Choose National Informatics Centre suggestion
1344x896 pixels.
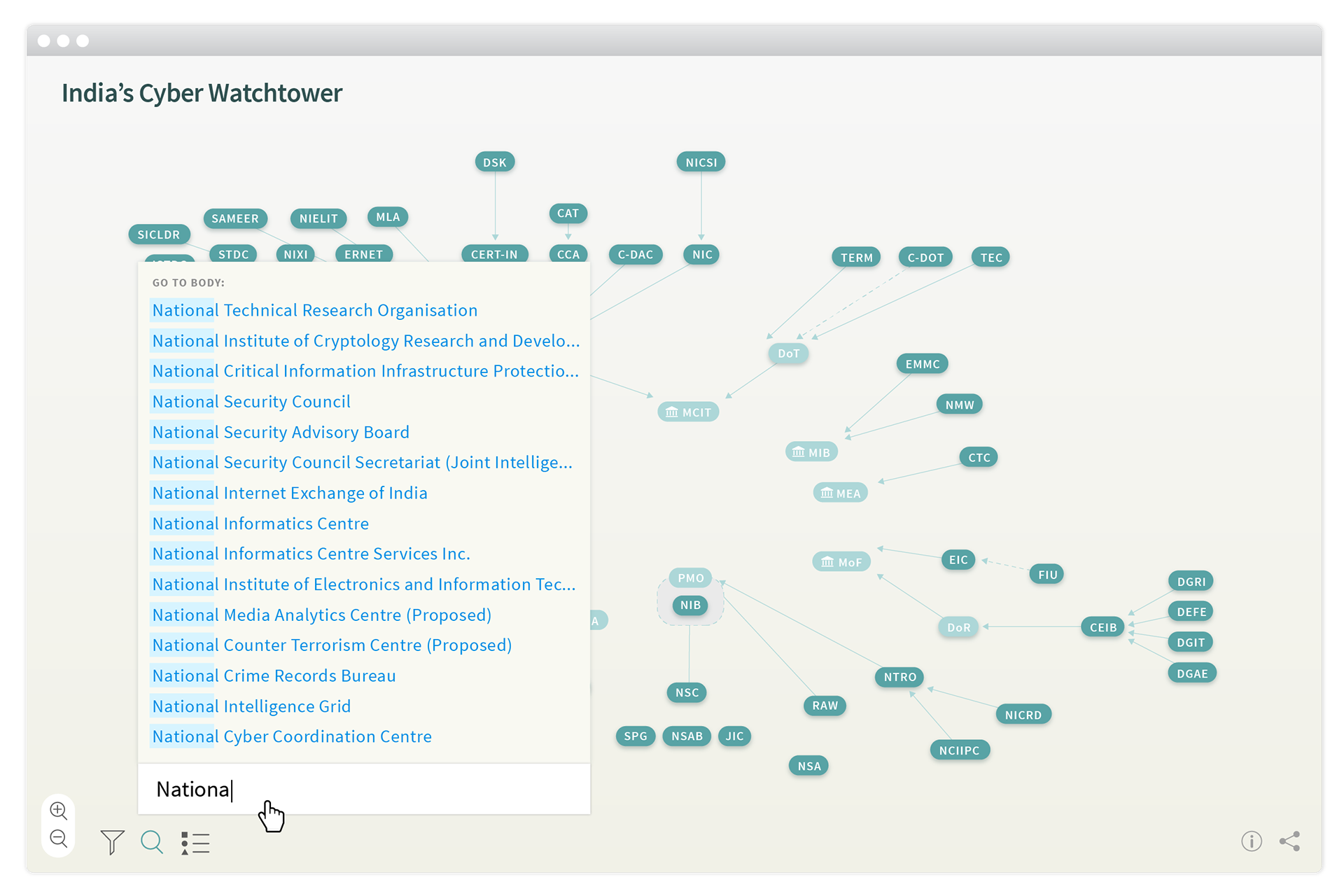coord(260,524)
